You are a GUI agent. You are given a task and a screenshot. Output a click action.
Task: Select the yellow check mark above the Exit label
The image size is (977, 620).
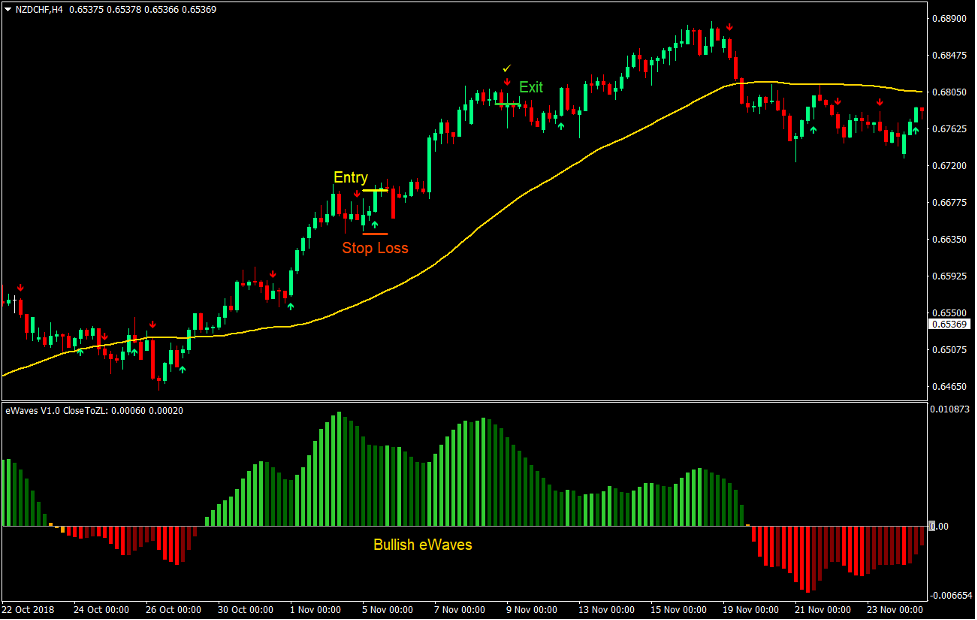point(506,68)
